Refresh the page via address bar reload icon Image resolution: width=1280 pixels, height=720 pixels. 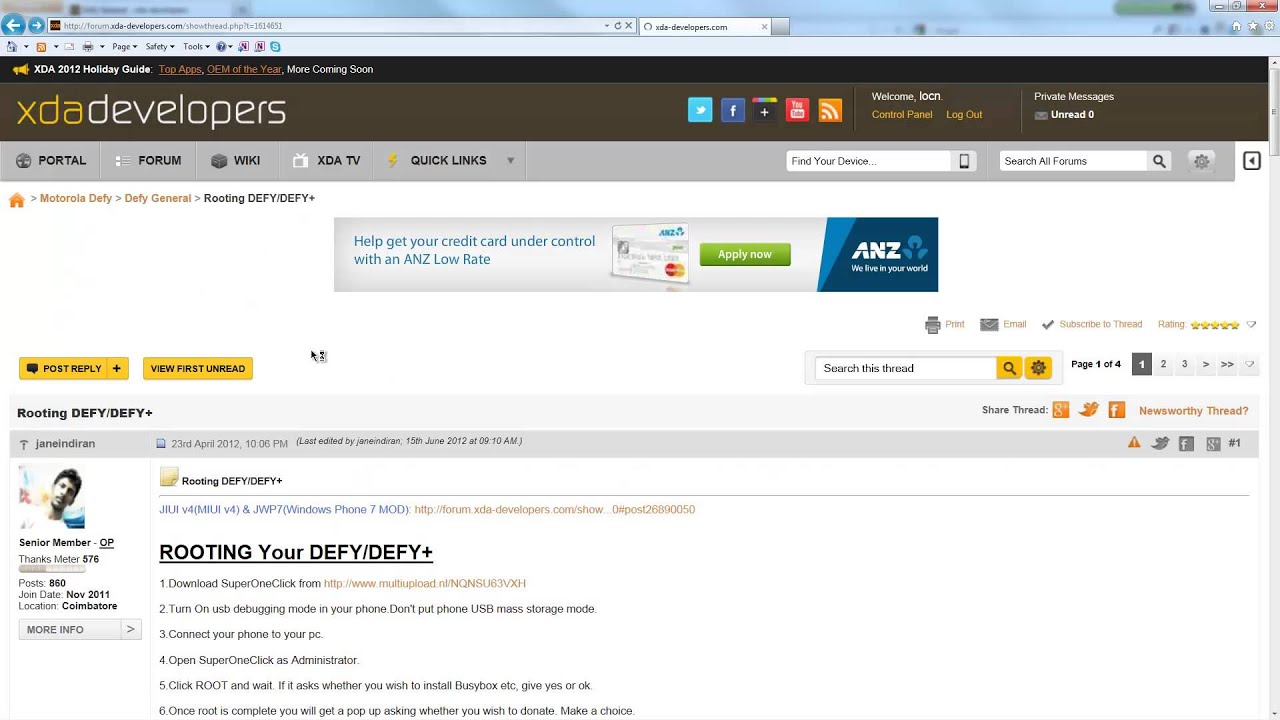coord(618,26)
